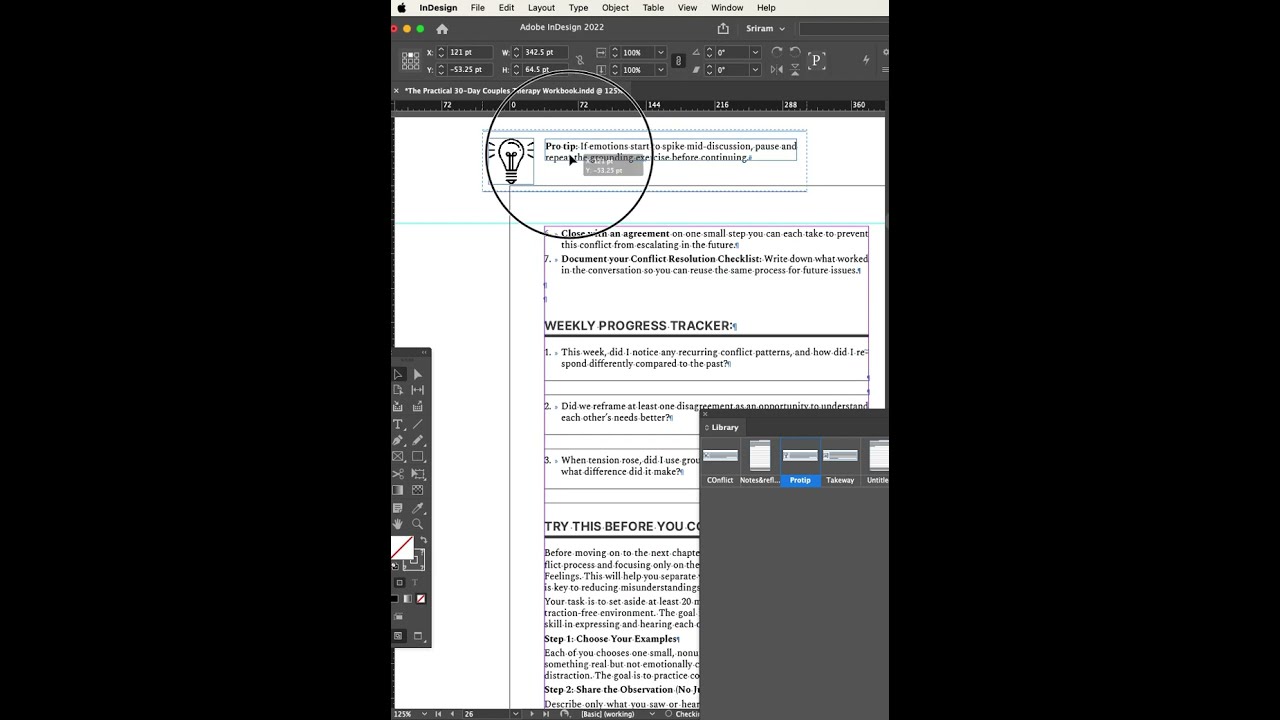Click the fill color swatch in toolbox
This screenshot has width=1280, height=720.
pos(401,548)
